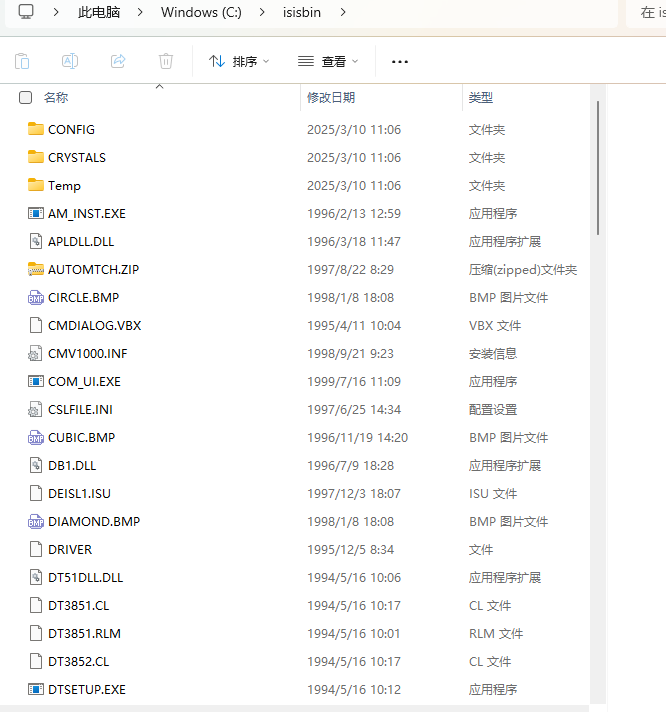The height and width of the screenshot is (712, 666).
Task: Click the AUTOMTCH.ZIP zipped folder icon
Action: point(36,269)
